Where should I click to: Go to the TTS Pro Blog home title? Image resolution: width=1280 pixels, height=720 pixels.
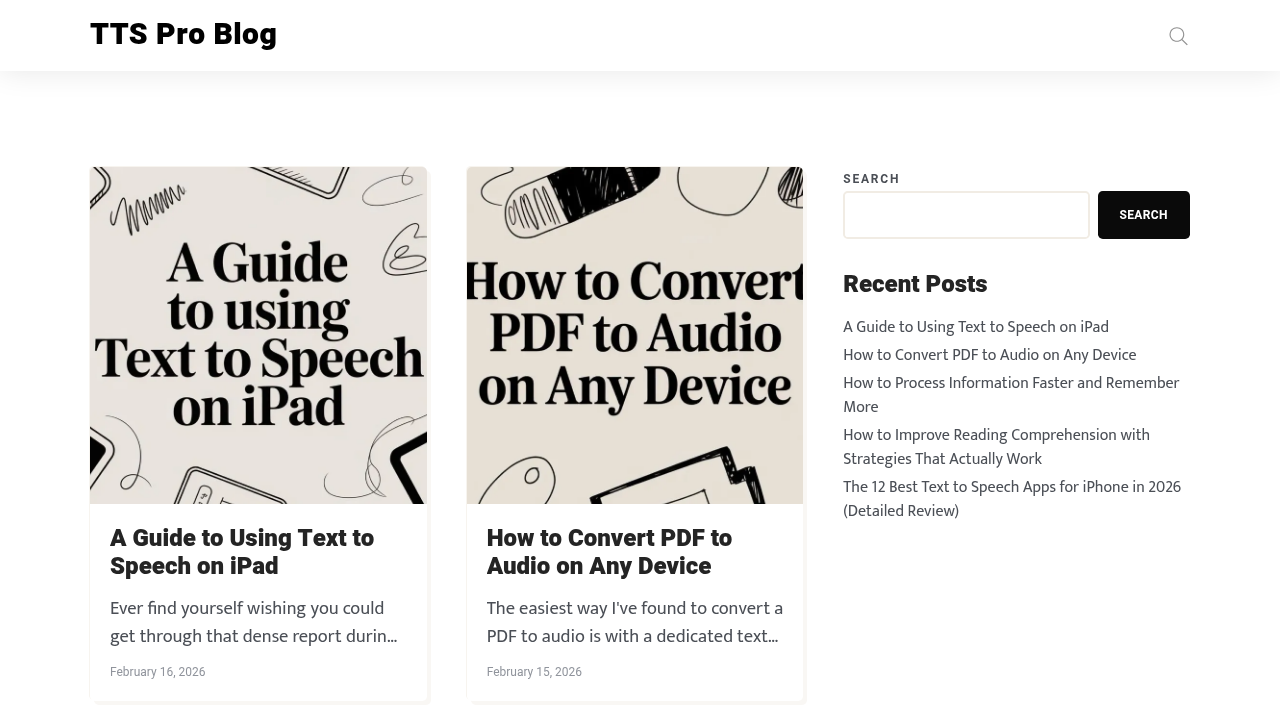[x=183, y=34]
